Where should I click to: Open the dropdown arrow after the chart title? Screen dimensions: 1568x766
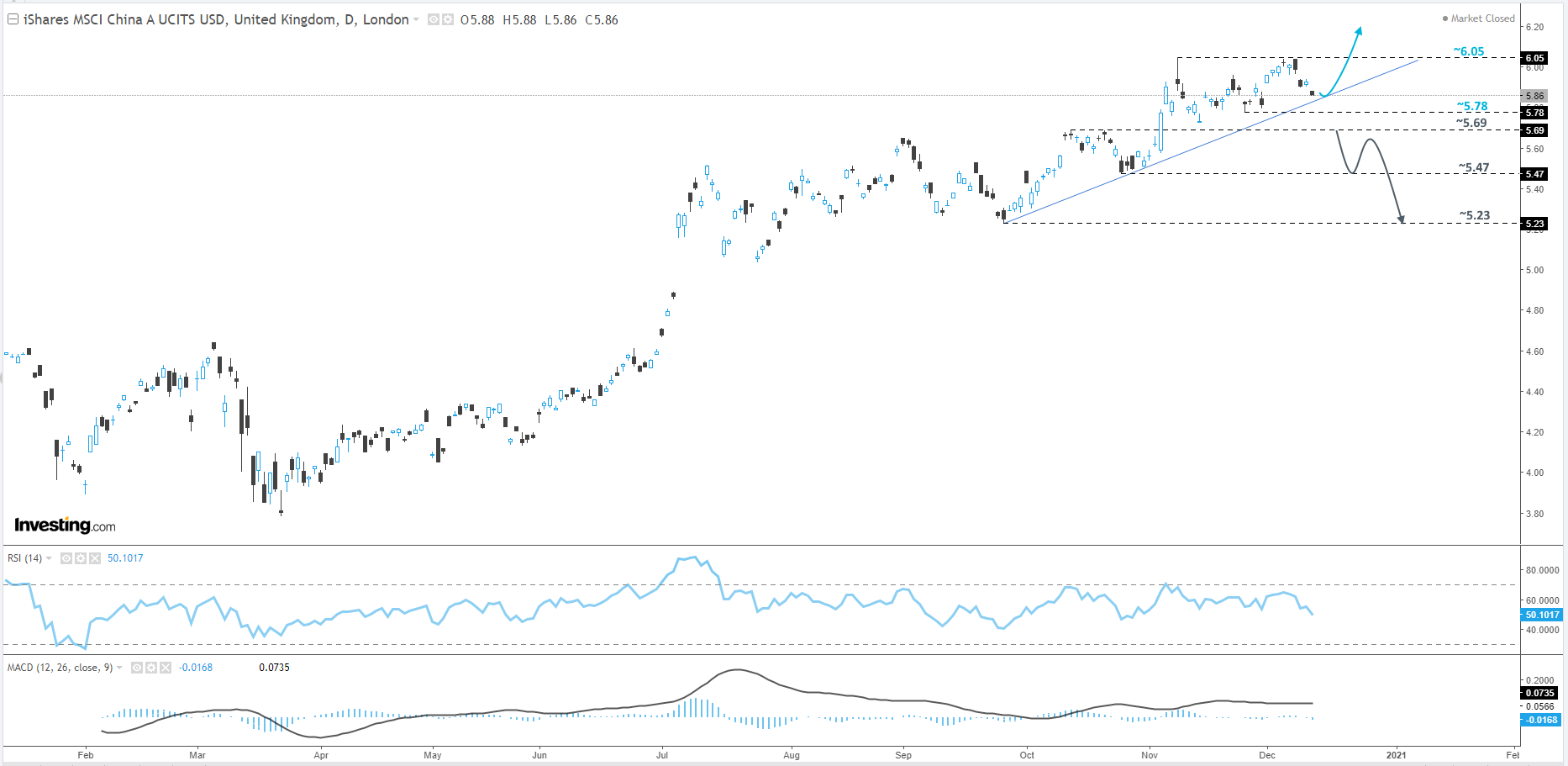416,19
